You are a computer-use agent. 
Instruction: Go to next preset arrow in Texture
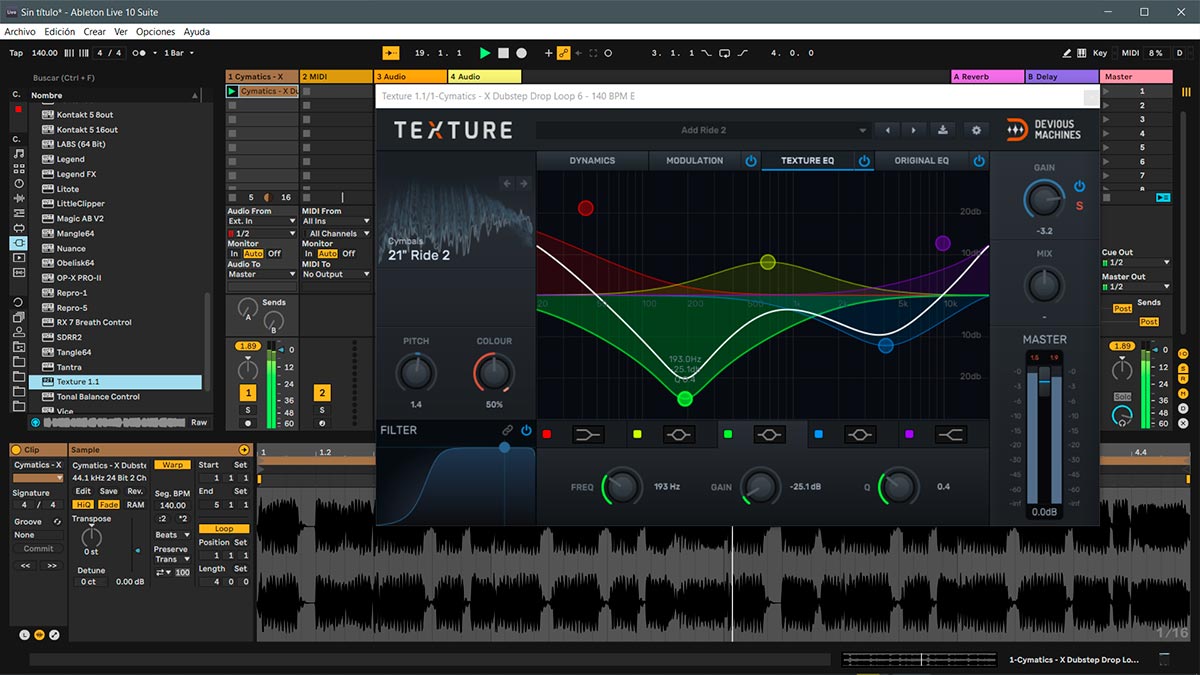click(x=913, y=130)
